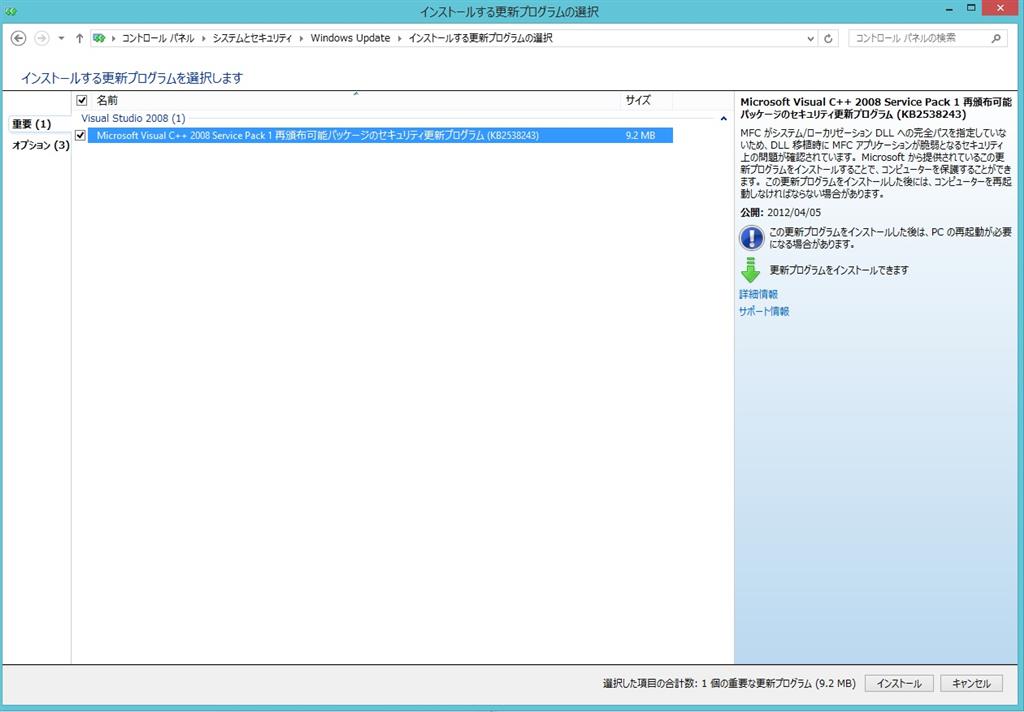Click the Windows Update address bar icon
Viewport: 1024px width, 712px height.
[x=99, y=39]
